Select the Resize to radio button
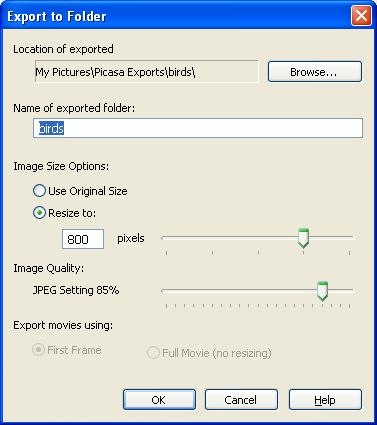Viewport: 377px width, 425px height. click(x=39, y=213)
